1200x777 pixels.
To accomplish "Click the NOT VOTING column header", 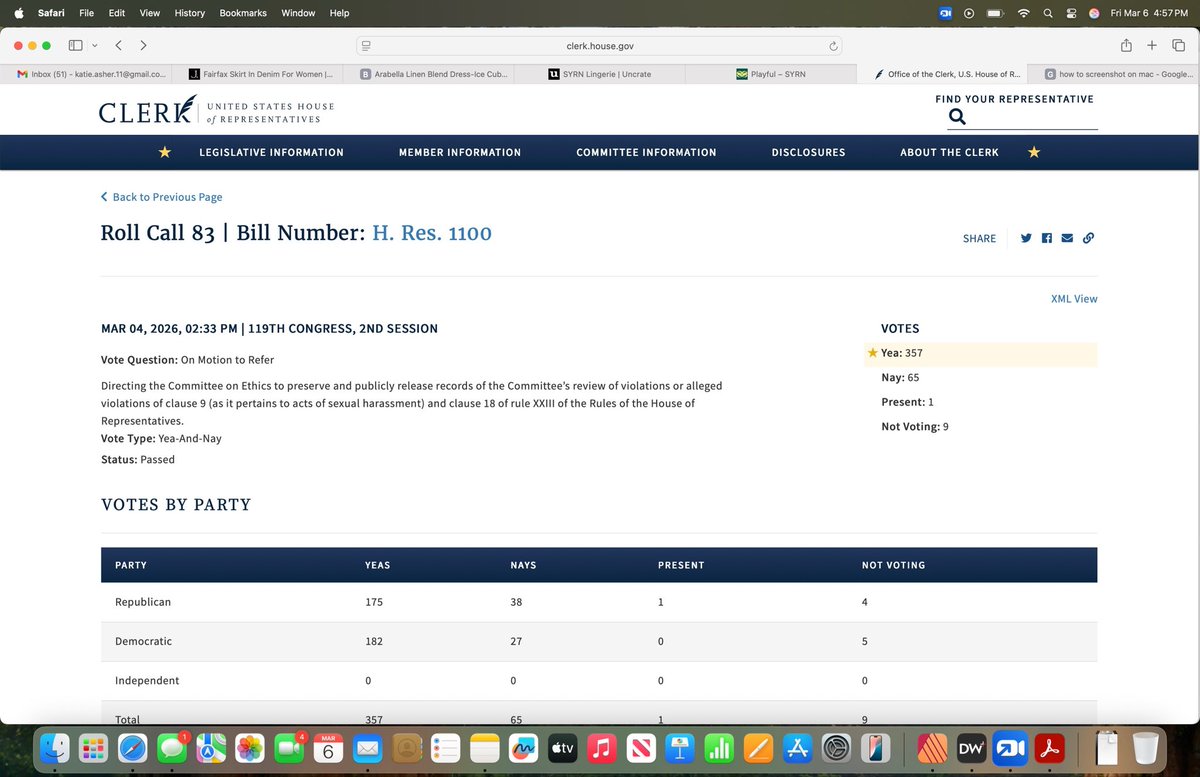I will tap(893, 565).
